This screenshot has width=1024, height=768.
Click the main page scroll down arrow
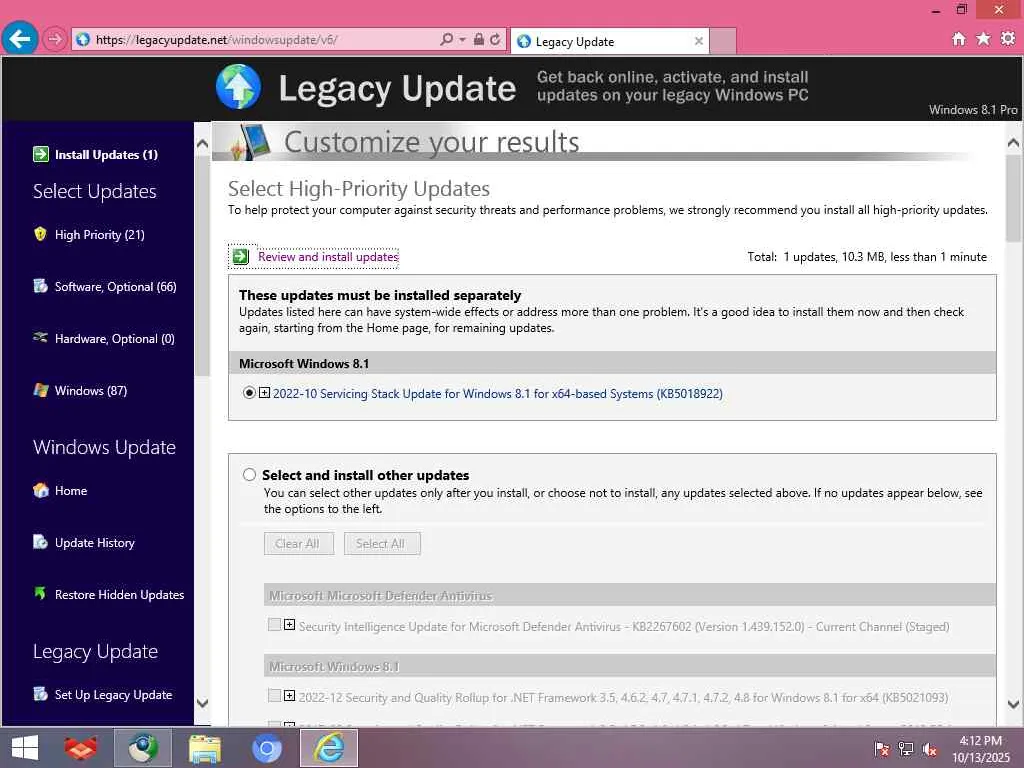[1013, 704]
